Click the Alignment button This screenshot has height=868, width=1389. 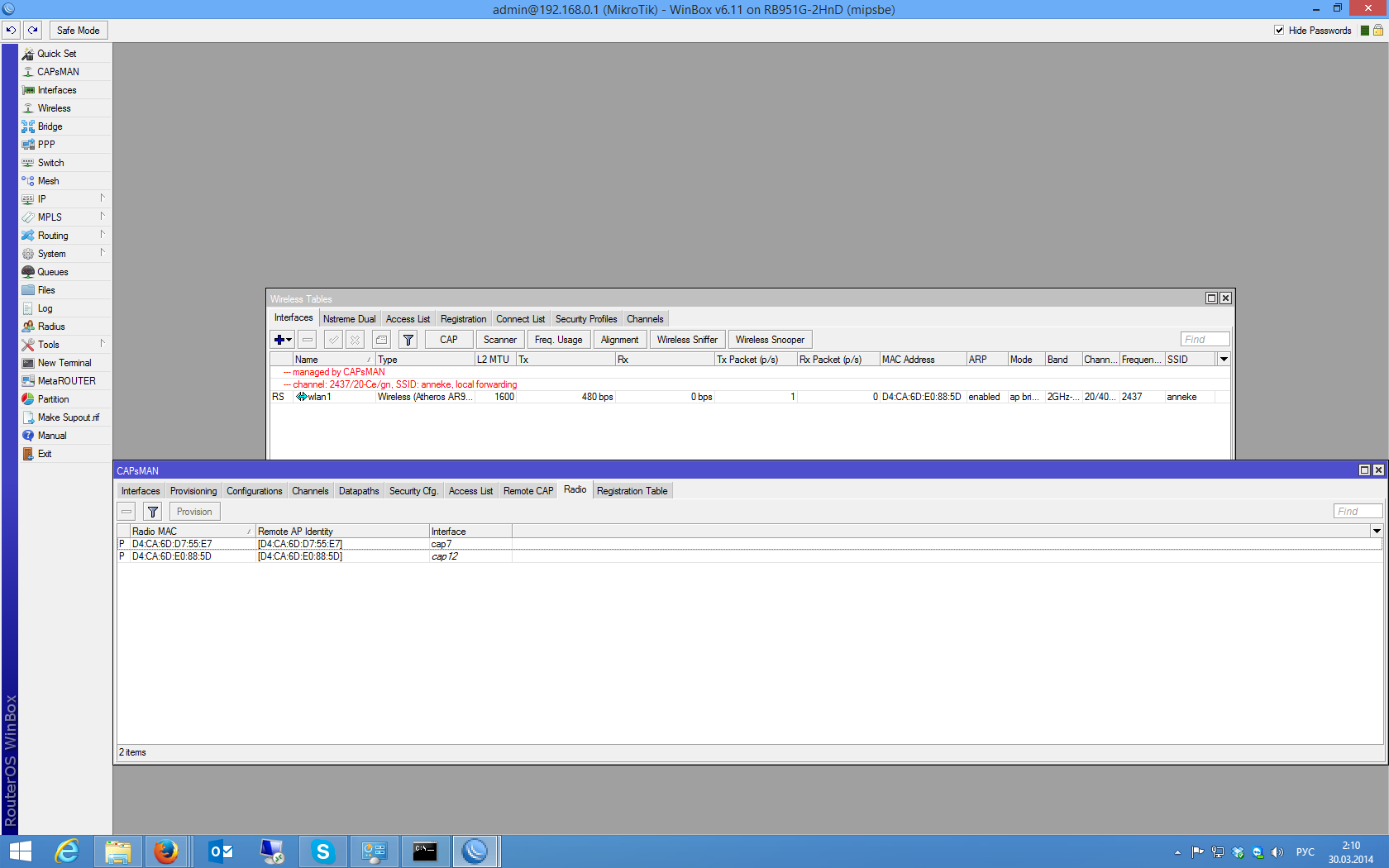pos(620,340)
